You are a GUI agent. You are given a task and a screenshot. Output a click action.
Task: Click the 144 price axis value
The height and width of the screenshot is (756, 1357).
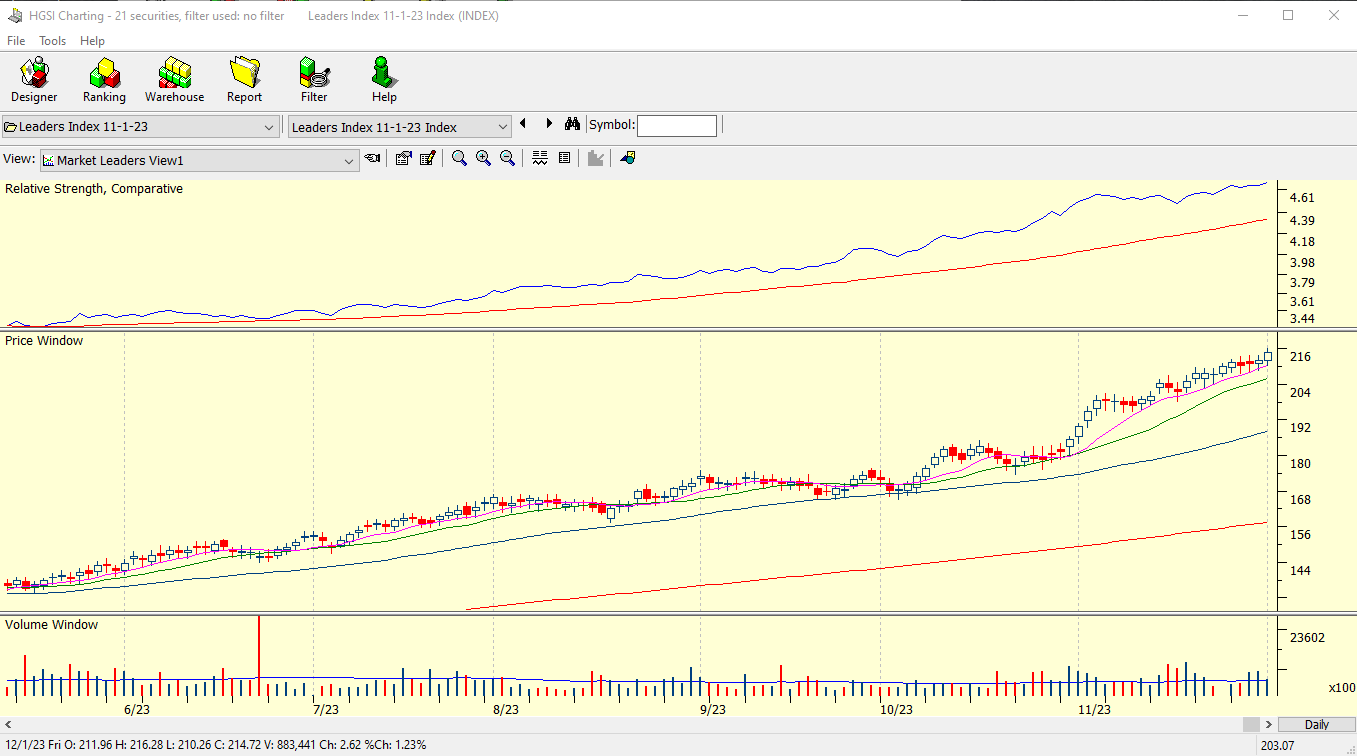[x=1300, y=570]
